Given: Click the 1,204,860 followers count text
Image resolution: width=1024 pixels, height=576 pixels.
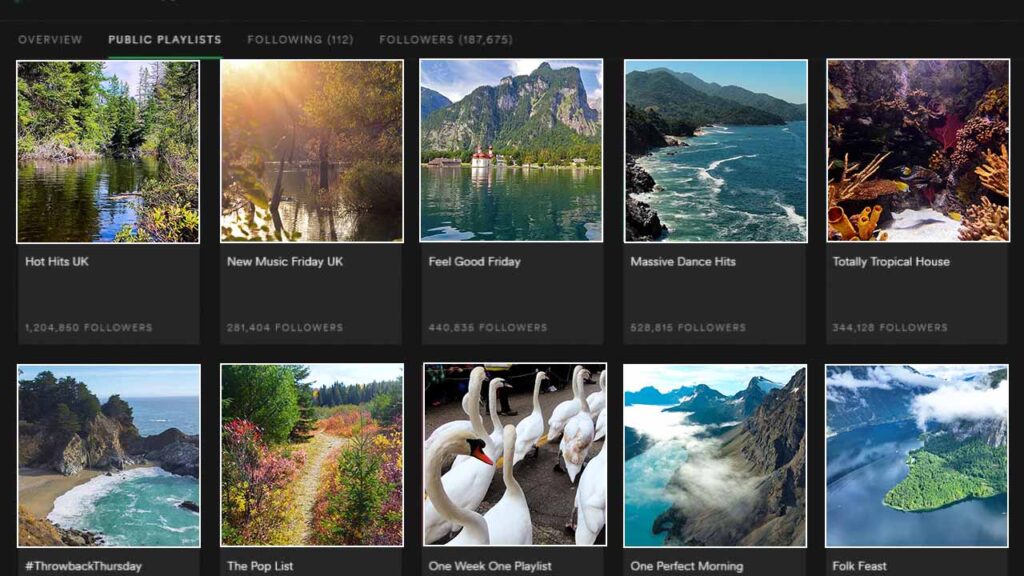Looking at the screenshot, I should click(89, 328).
